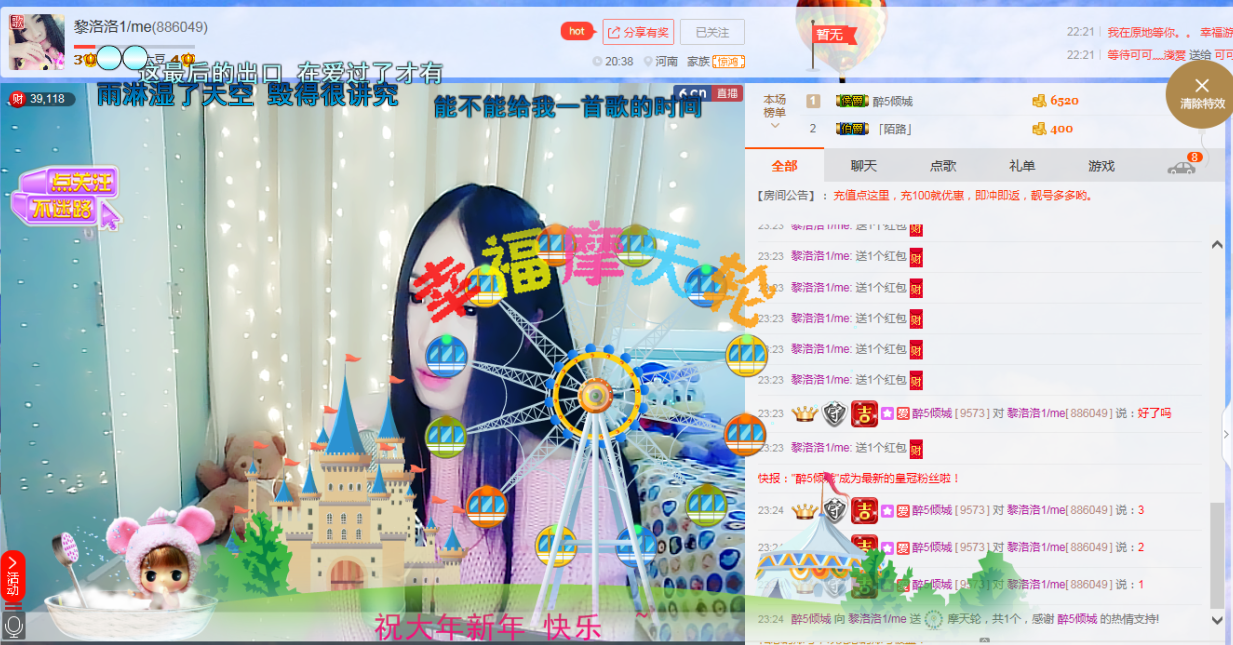
Task: Click the streamer level progress bar
Action: (135, 47)
